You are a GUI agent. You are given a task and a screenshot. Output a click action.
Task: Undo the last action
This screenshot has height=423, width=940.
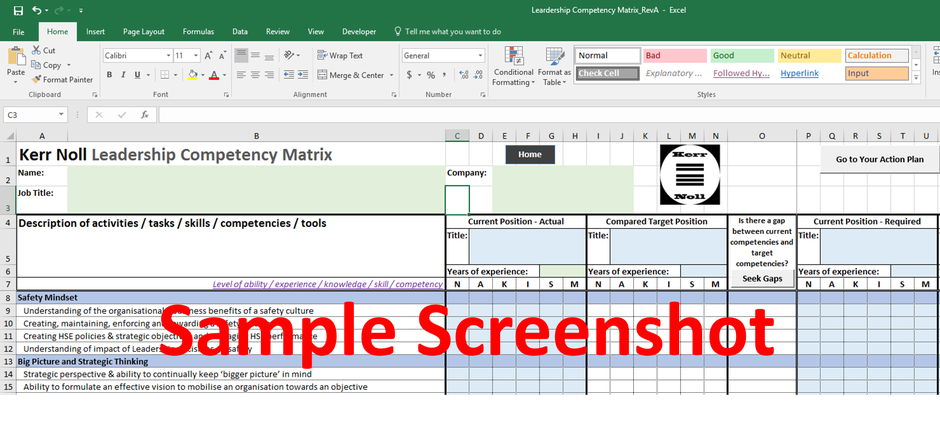click(37, 10)
